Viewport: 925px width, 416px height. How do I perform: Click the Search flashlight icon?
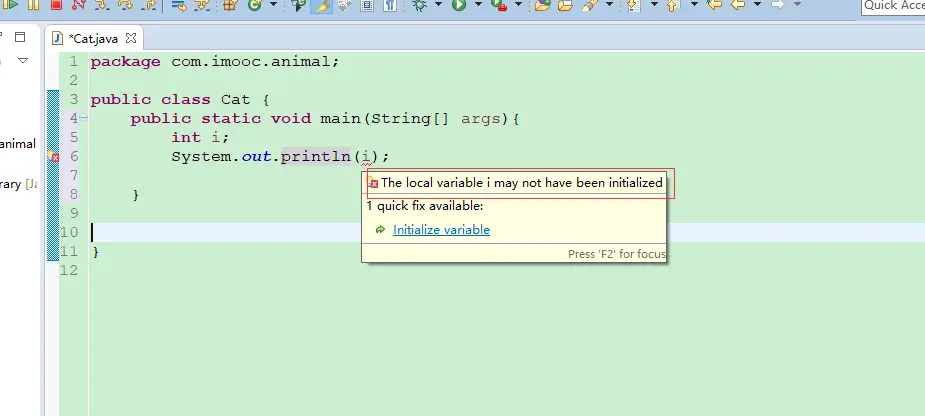tap(590, 5)
